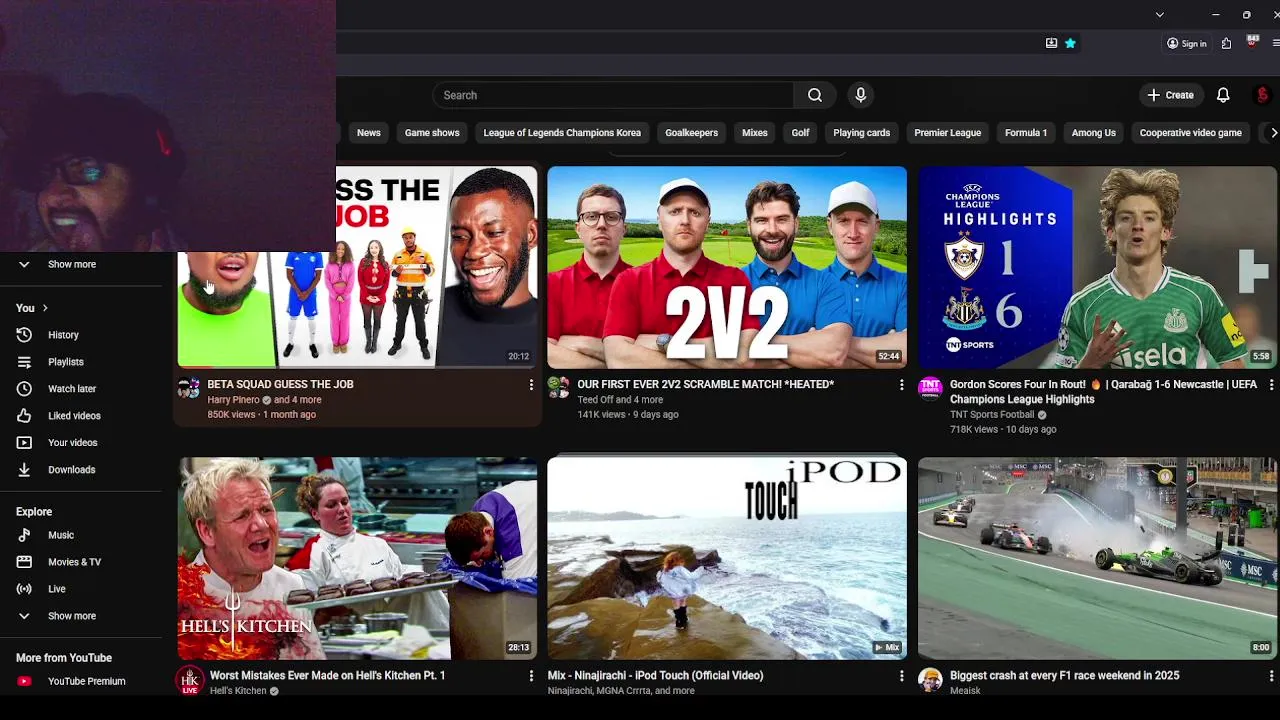Play the Hell's Kitchen thumbnail
Screen dimensions: 1280x720
[357, 559]
